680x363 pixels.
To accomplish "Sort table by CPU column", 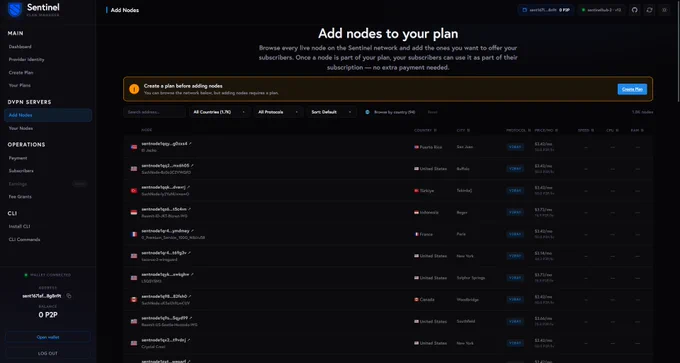I will click(x=612, y=130).
